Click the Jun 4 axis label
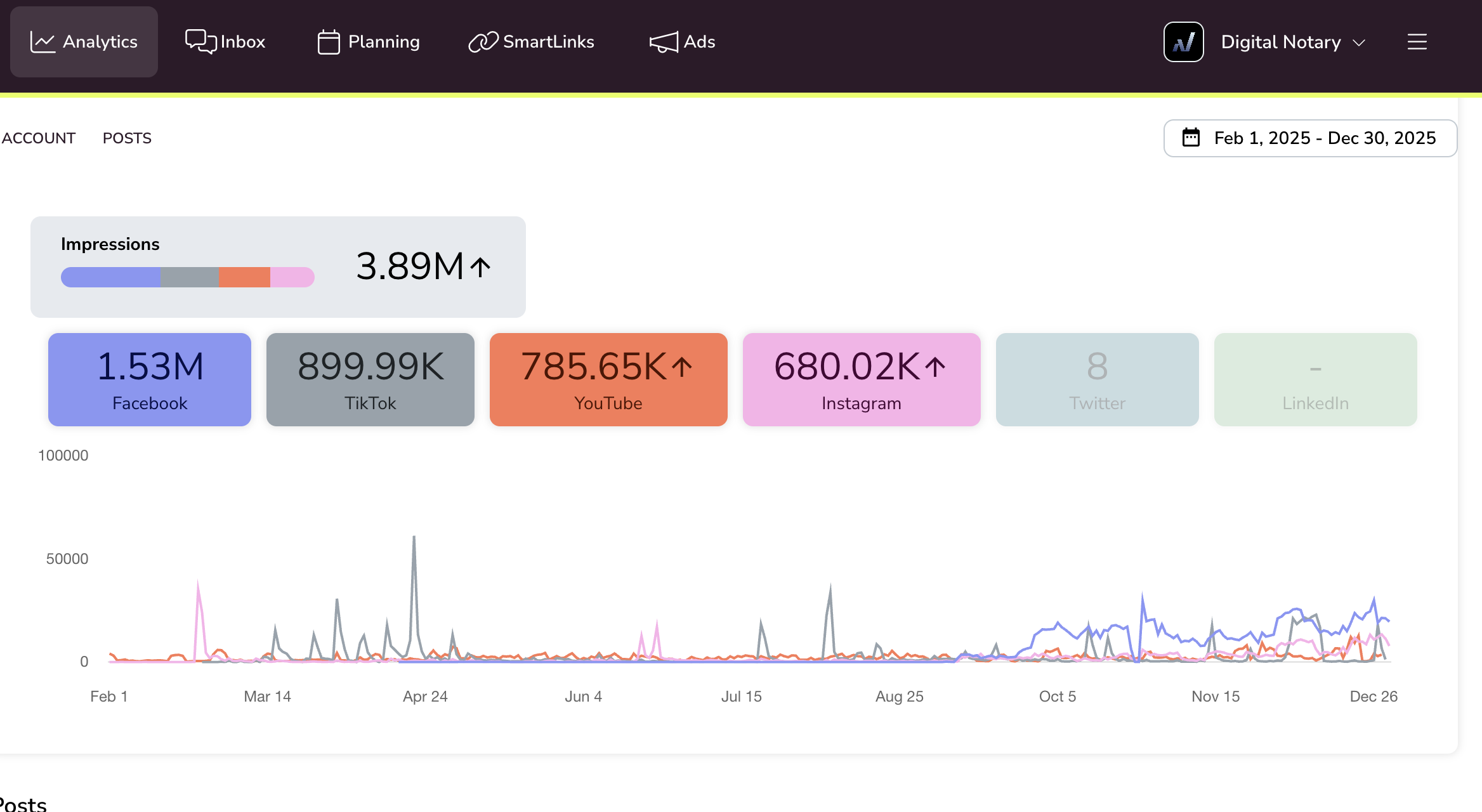The image size is (1482, 812). click(x=583, y=697)
